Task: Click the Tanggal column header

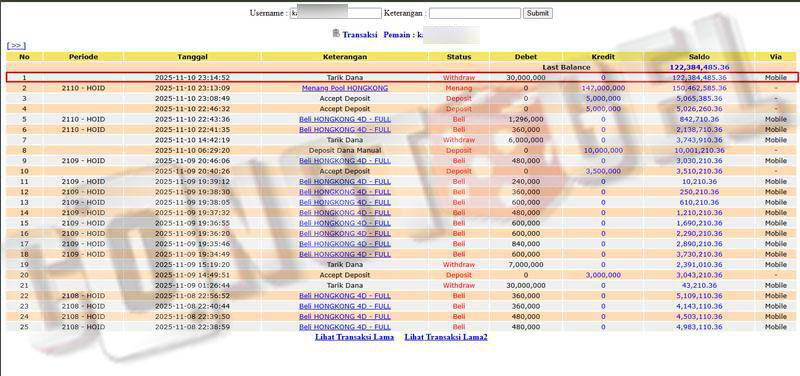Action: point(192,57)
